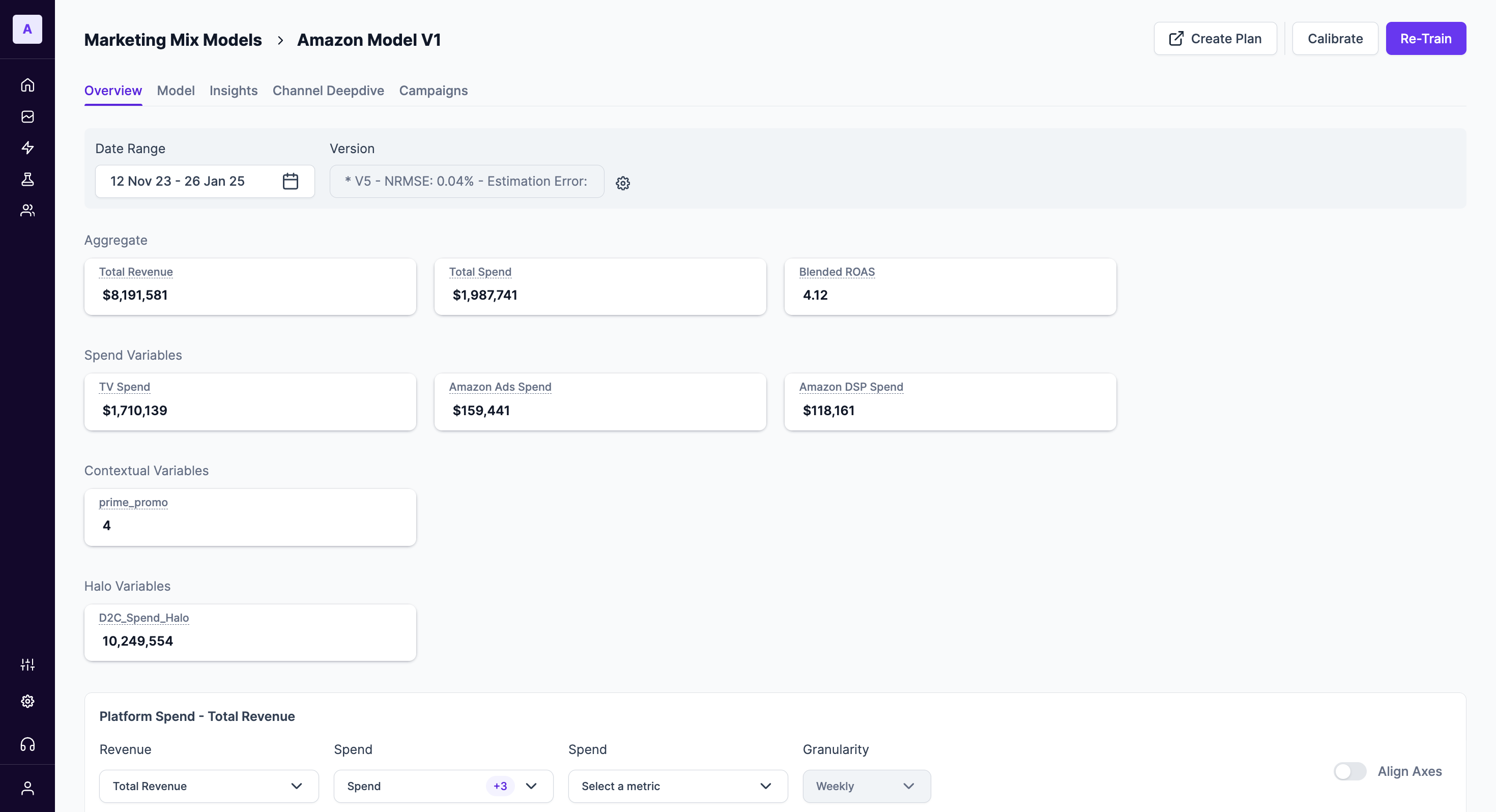Screen dimensions: 1496x812
Task: Click the Re-Train button
Action: pyautogui.click(x=1425, y=39)
